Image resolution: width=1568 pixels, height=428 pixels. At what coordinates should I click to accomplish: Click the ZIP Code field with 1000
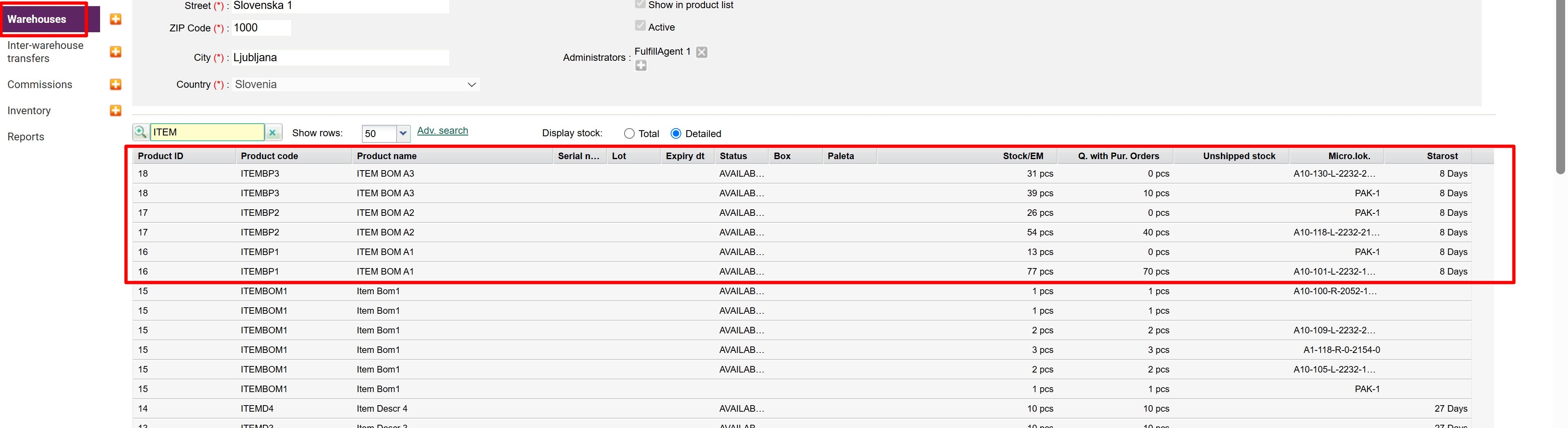(x=261, y=28)
